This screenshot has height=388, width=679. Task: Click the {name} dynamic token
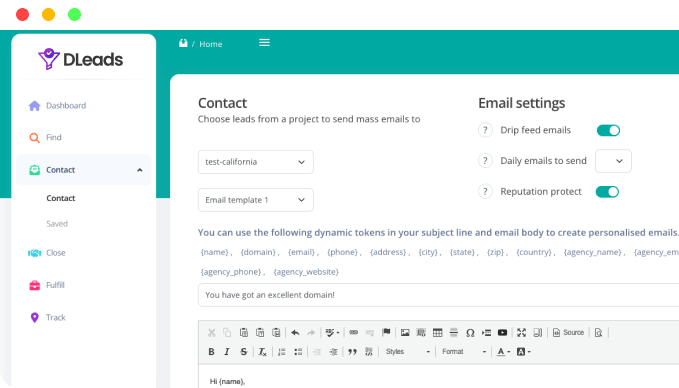pyautogui.click(x=214, y=252)
